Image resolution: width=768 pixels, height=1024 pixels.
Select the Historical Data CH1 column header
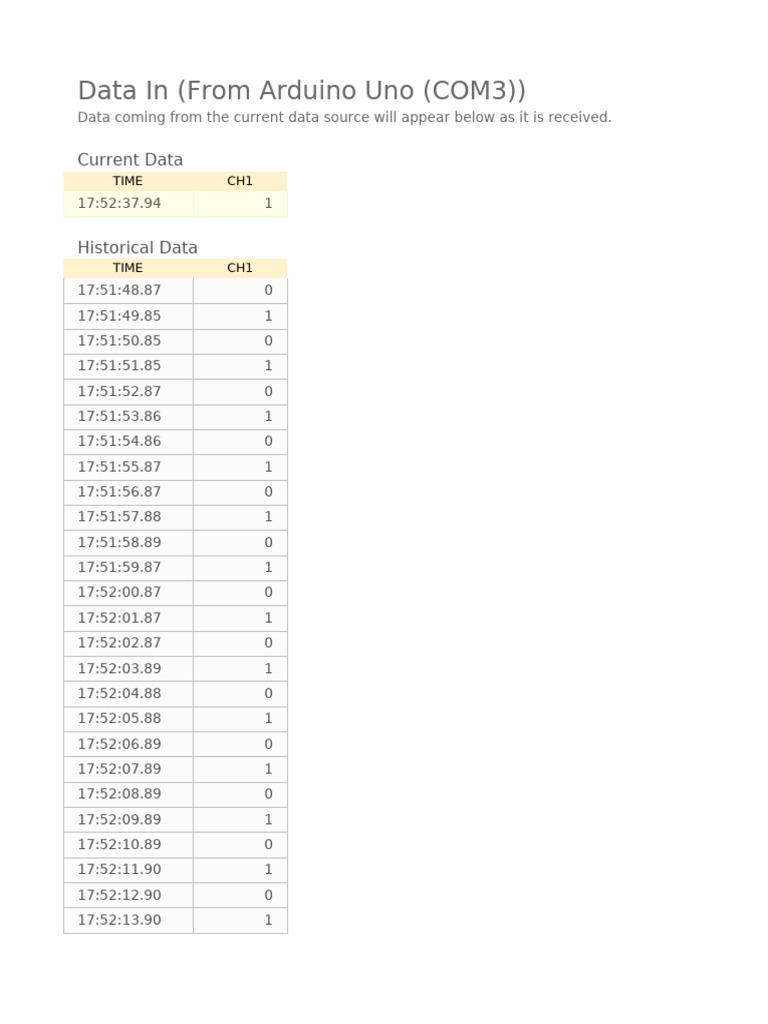click(x=240, y=268)
